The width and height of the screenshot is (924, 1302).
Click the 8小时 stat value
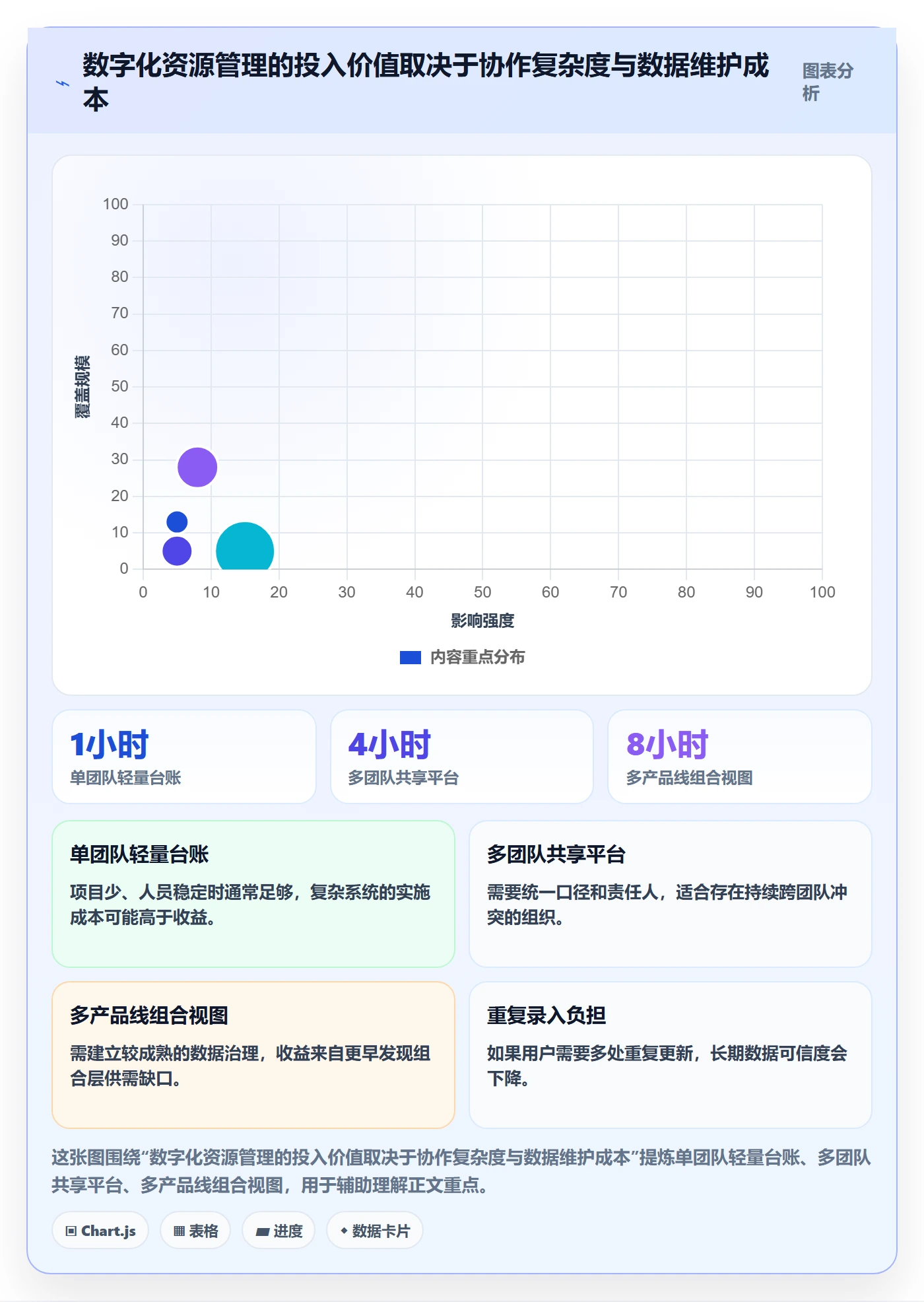click(x=667, y=745)
